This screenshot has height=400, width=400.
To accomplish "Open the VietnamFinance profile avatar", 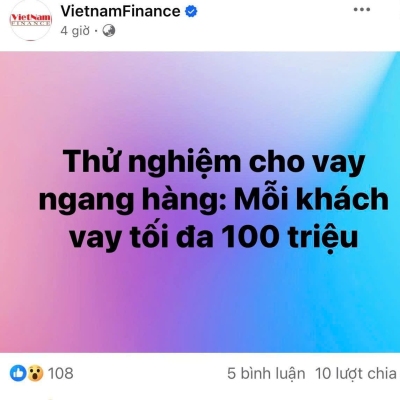I will click(31, 20).
